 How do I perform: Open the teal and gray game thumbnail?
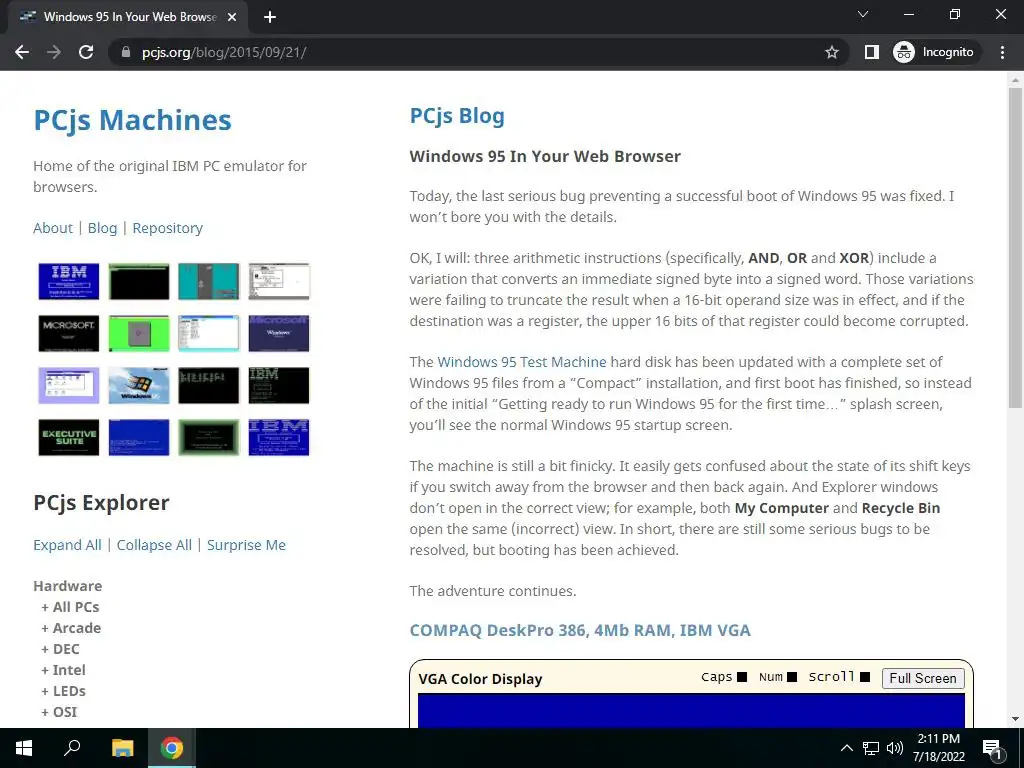pyautogui.click(x=209, y=281)
